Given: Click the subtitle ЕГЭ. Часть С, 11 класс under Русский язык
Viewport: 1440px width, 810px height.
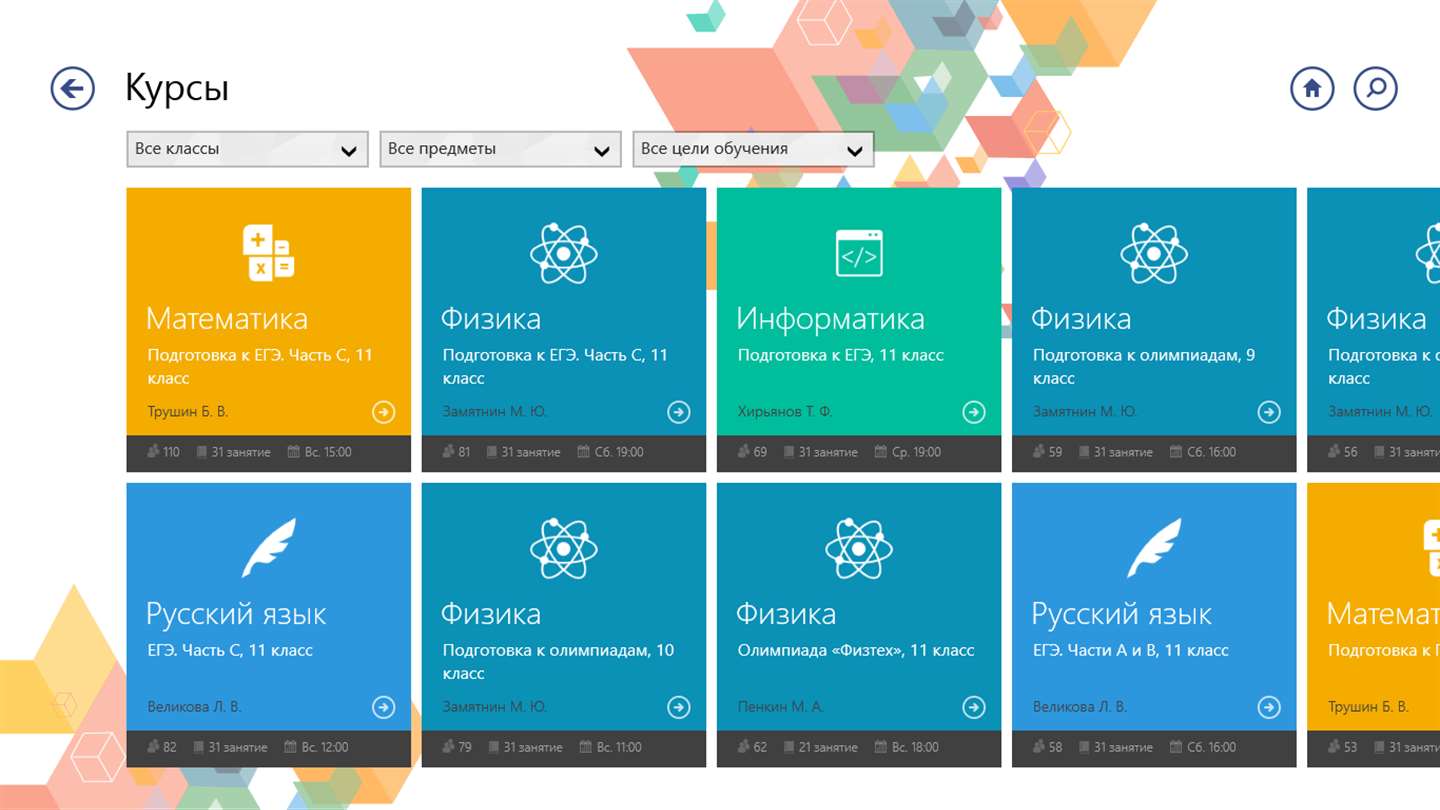Looking at the screenshot, I should coord(230,650).
